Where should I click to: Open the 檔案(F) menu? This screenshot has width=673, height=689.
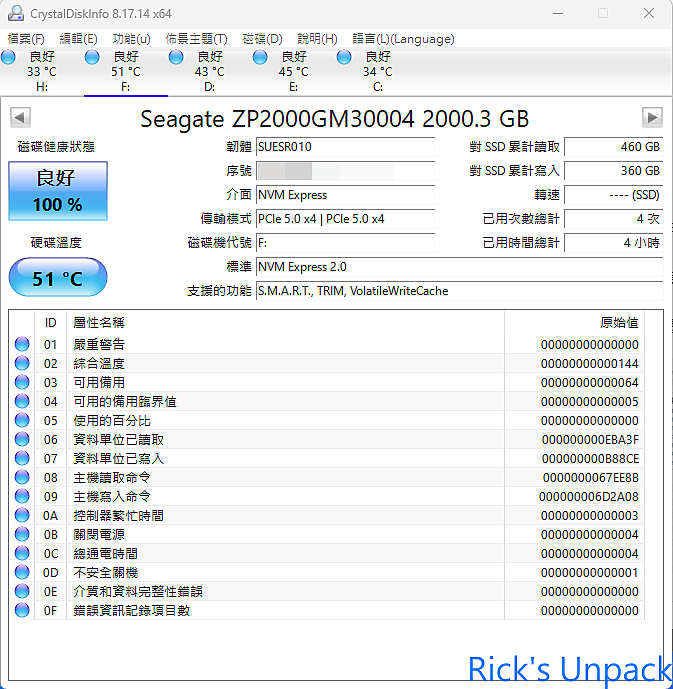(x=26, y=39)
